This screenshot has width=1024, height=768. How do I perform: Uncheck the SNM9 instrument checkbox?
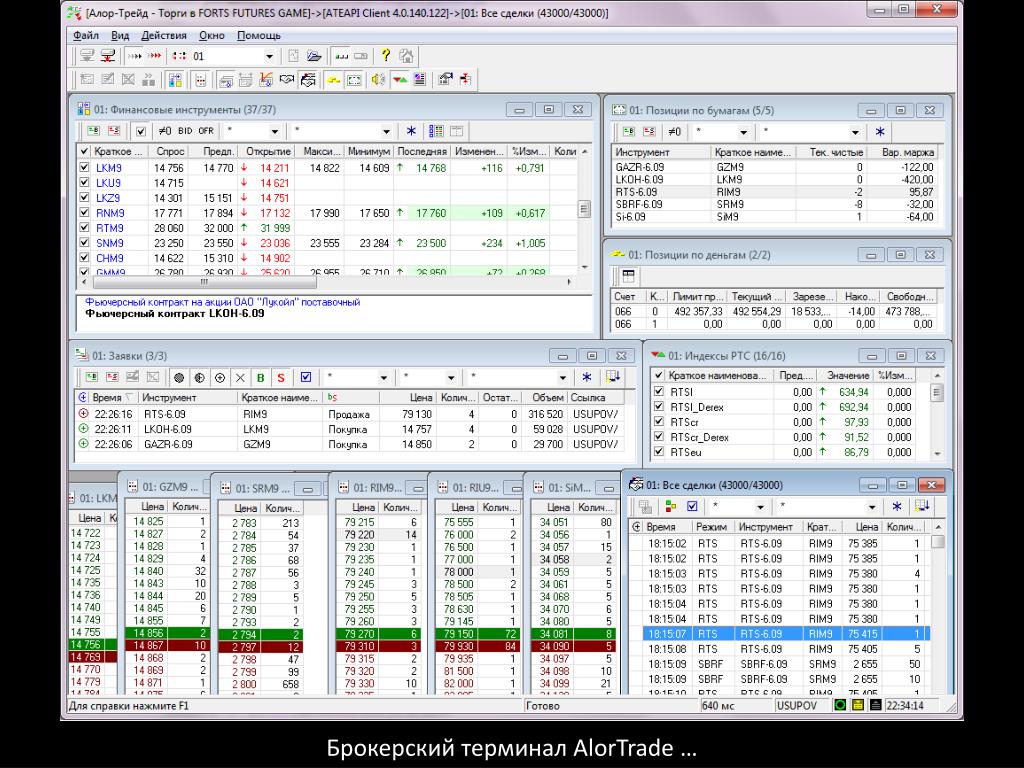pos(84,243)
